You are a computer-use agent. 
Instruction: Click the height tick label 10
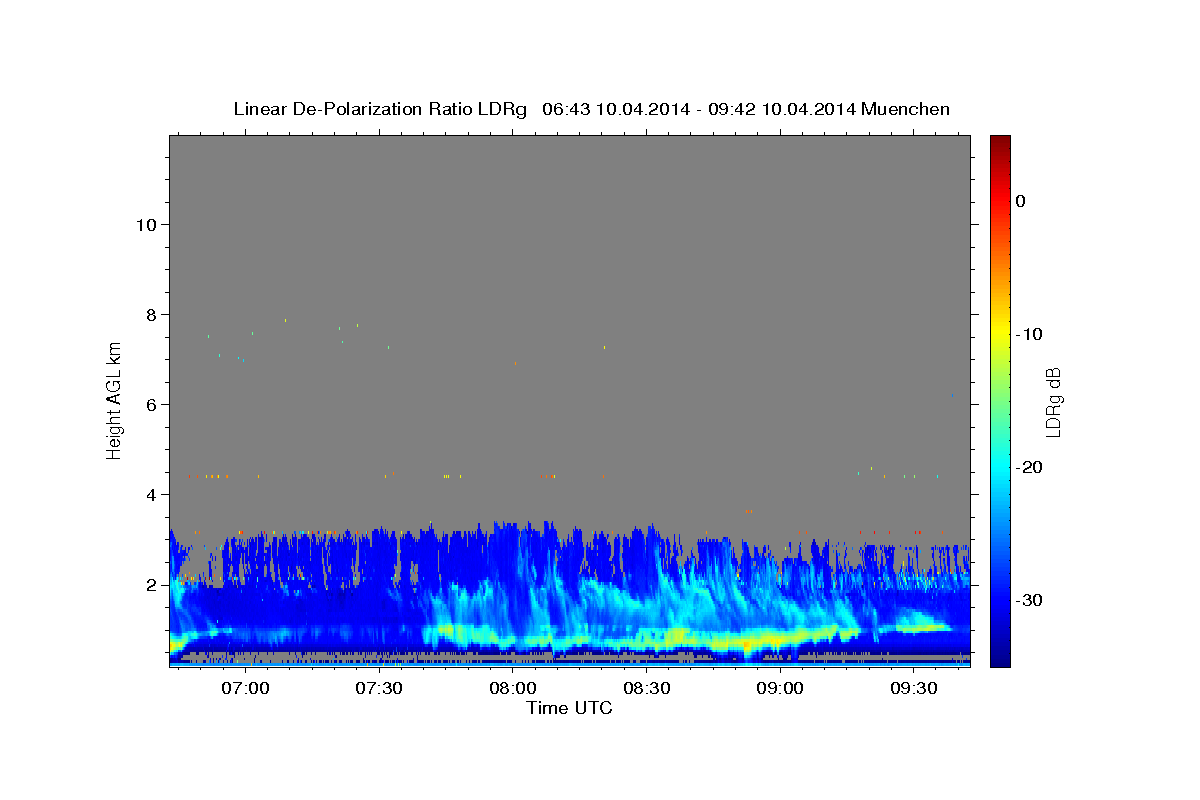click(x=146, y=225)
